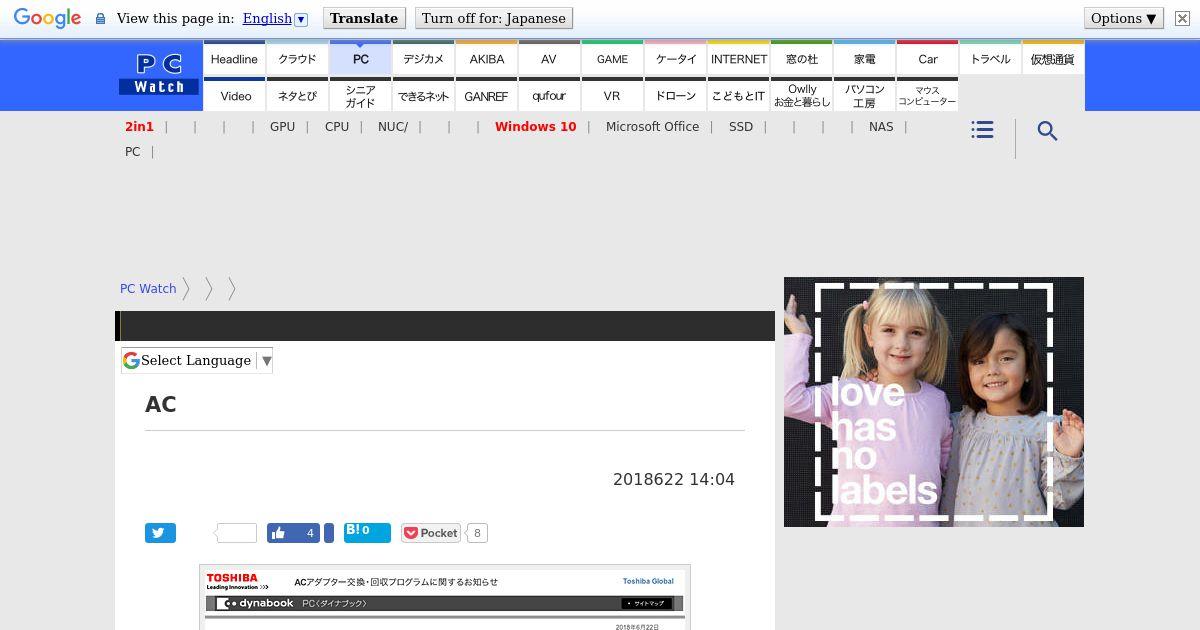Open the パソコン工房 tab
The width and height of the screenshot is (1200, 630).
864,96
